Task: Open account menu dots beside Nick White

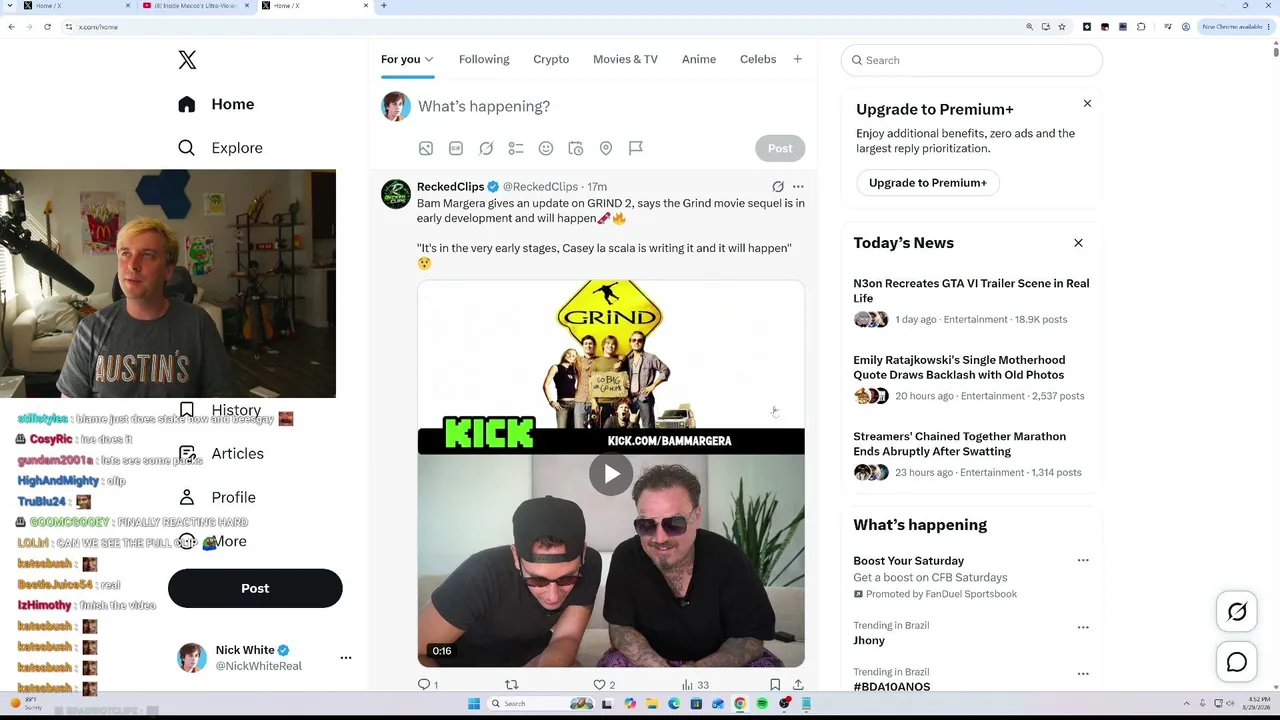Action: 346,658
